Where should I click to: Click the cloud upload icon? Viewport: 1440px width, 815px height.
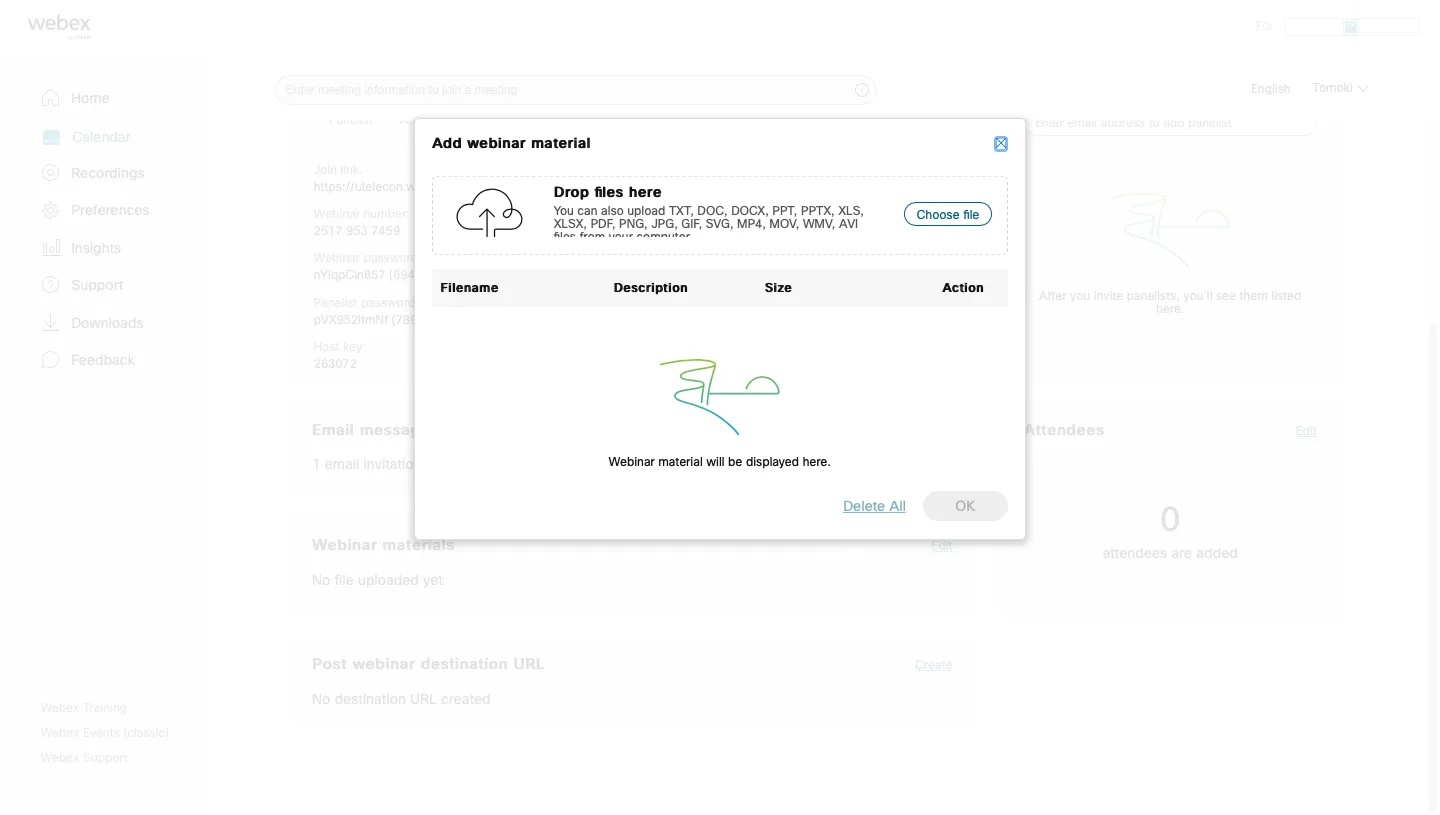(489, 213)
